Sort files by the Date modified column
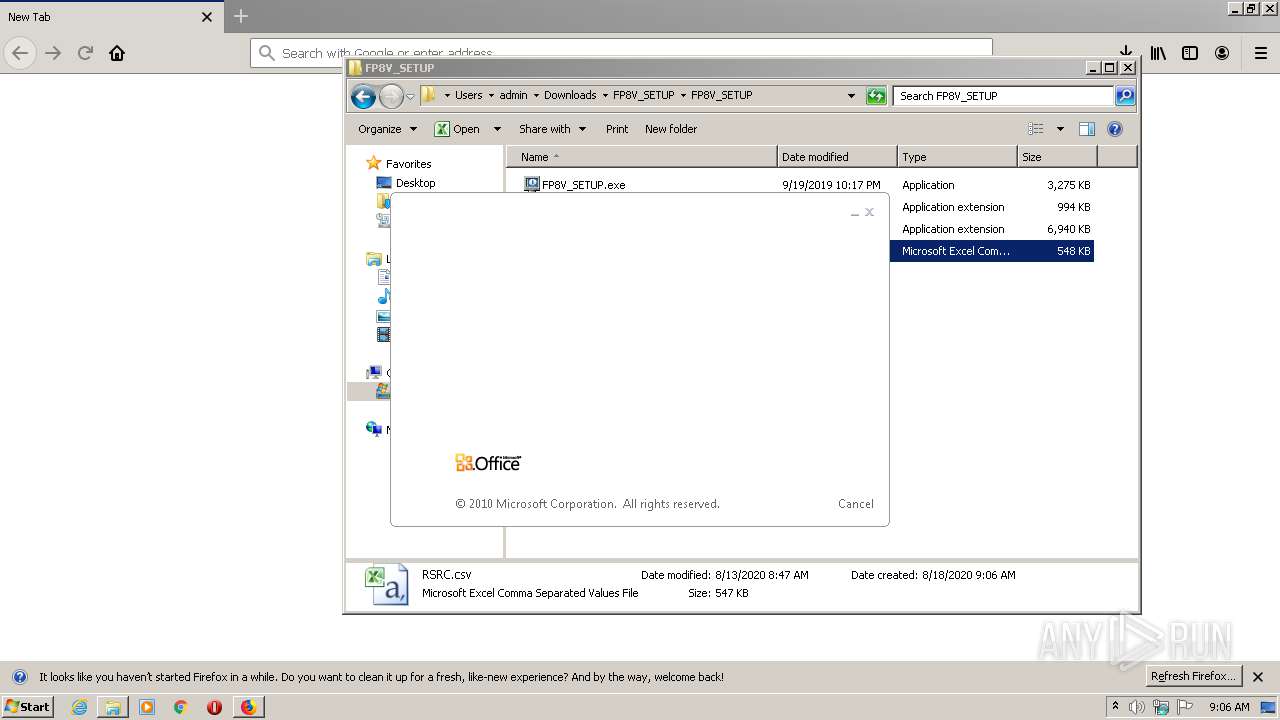The height and width of the screenshot is (720, 1280). [837, 157]
